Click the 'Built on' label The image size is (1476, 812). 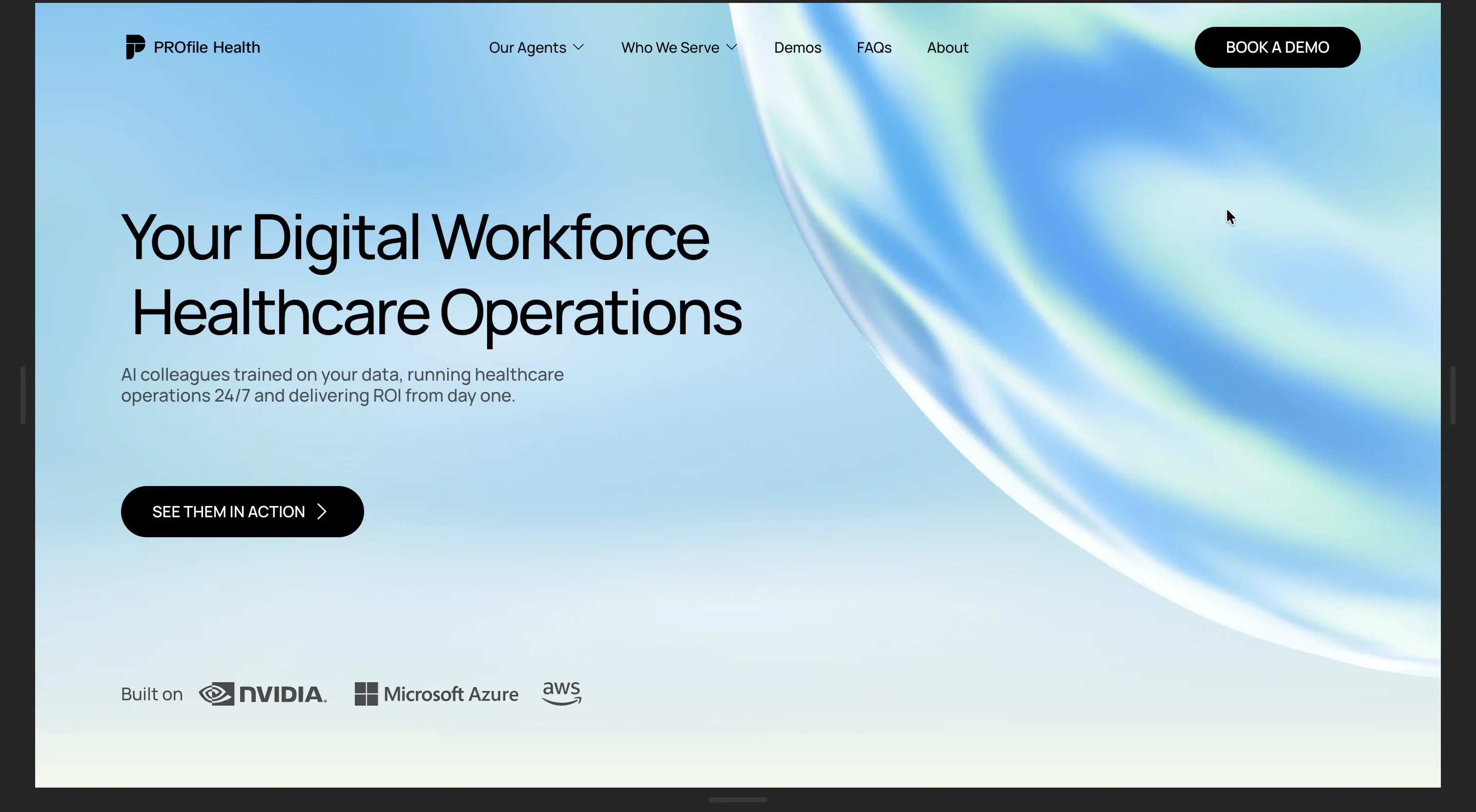click(152, 694)
